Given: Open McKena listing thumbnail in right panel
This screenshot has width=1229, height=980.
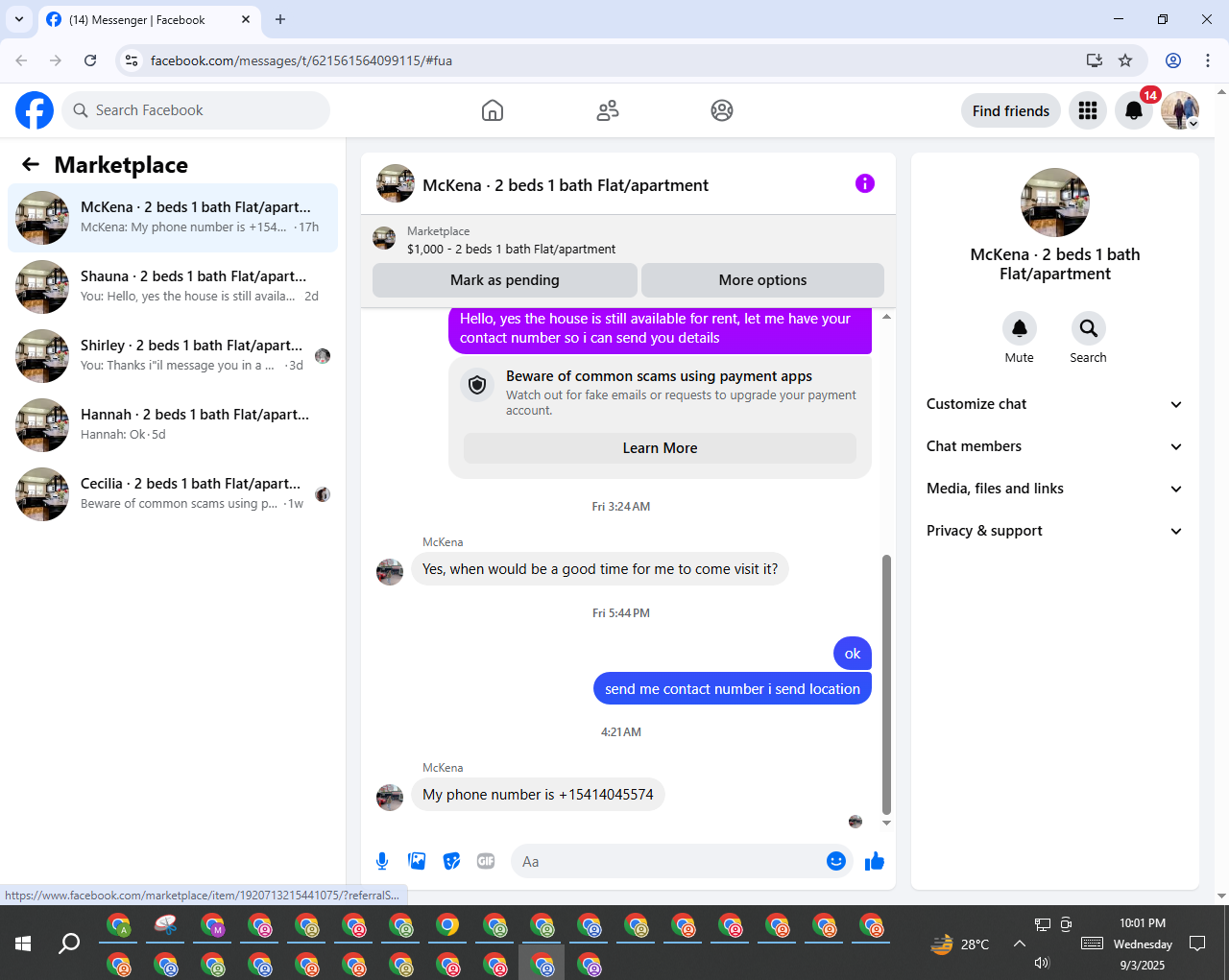Looking at the screenshot, I should point(1055,203).
